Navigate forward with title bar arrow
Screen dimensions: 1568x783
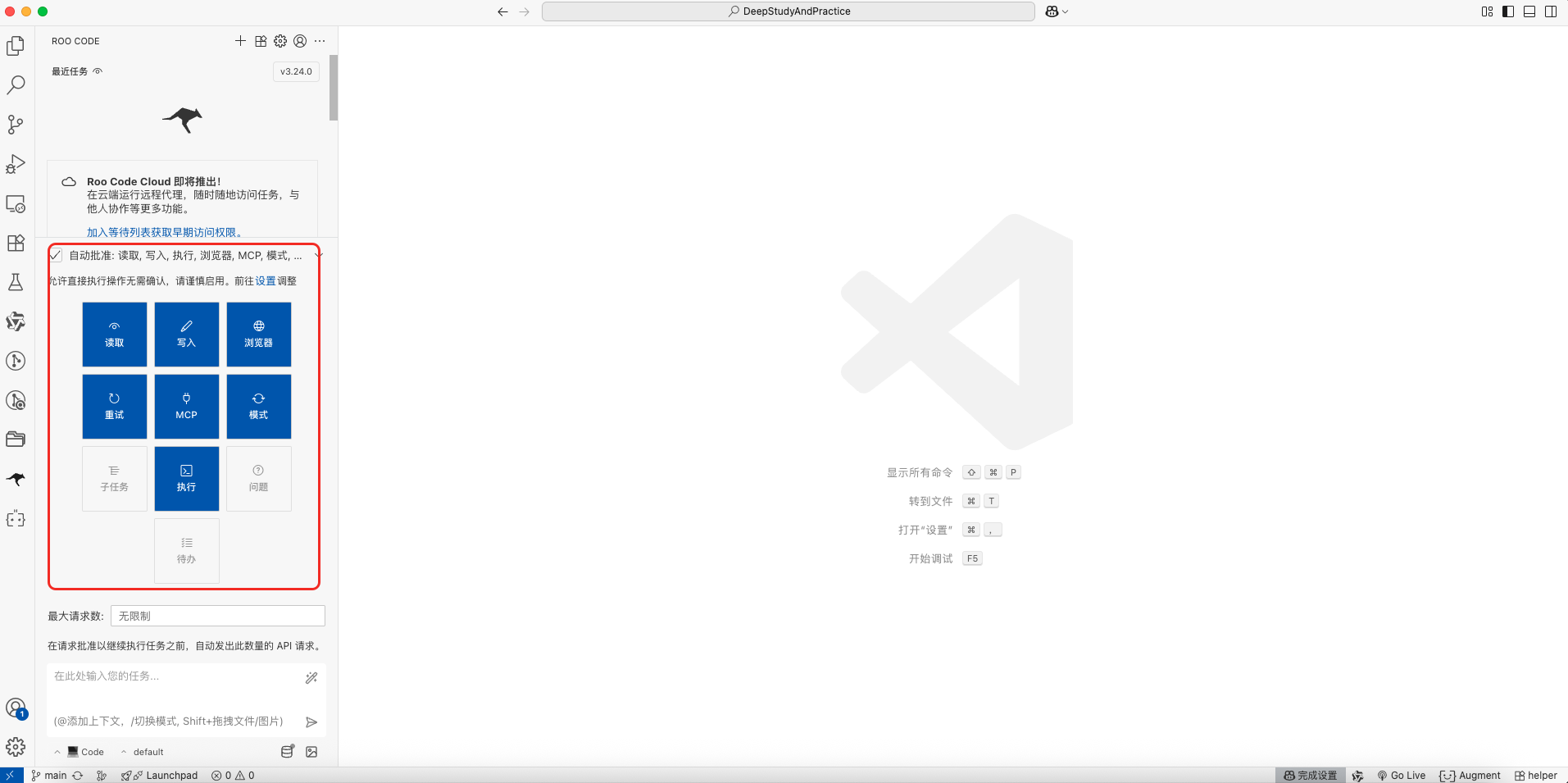coord(525,11)
